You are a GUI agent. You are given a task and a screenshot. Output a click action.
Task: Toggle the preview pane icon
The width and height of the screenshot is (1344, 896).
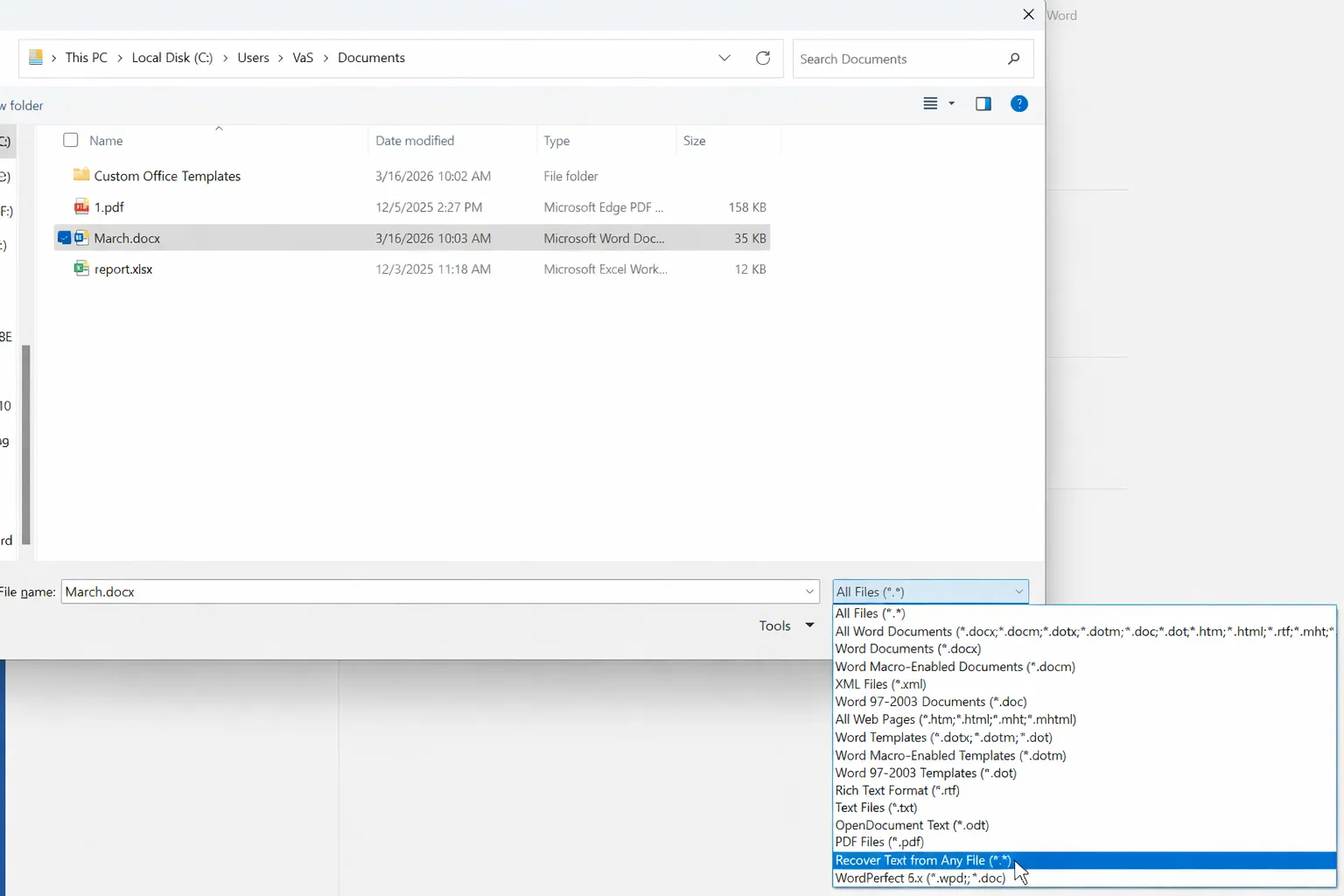point(983,104)
